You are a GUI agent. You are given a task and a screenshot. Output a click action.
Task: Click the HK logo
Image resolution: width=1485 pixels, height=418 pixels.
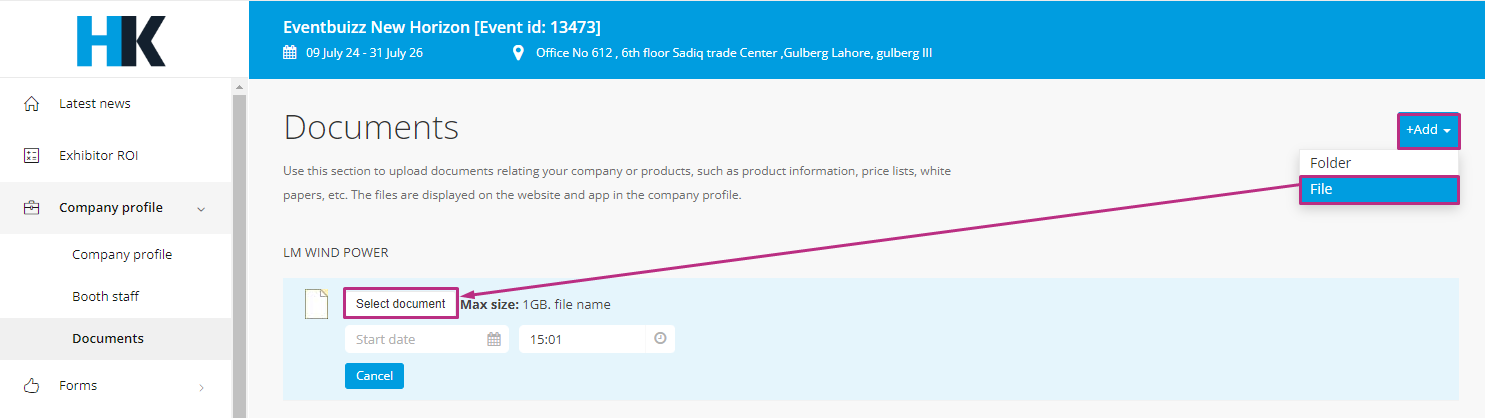121,41
